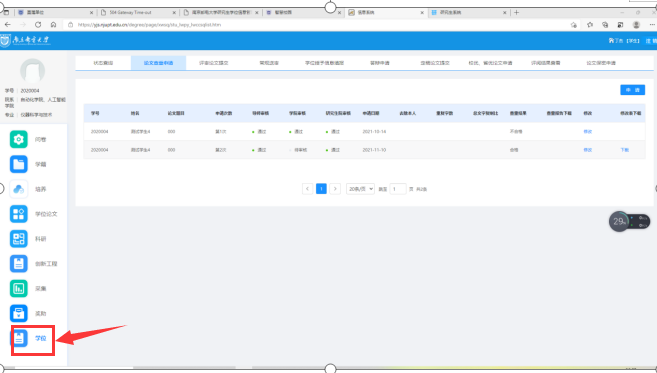Click the blue 申请 button

click(632, 90)
